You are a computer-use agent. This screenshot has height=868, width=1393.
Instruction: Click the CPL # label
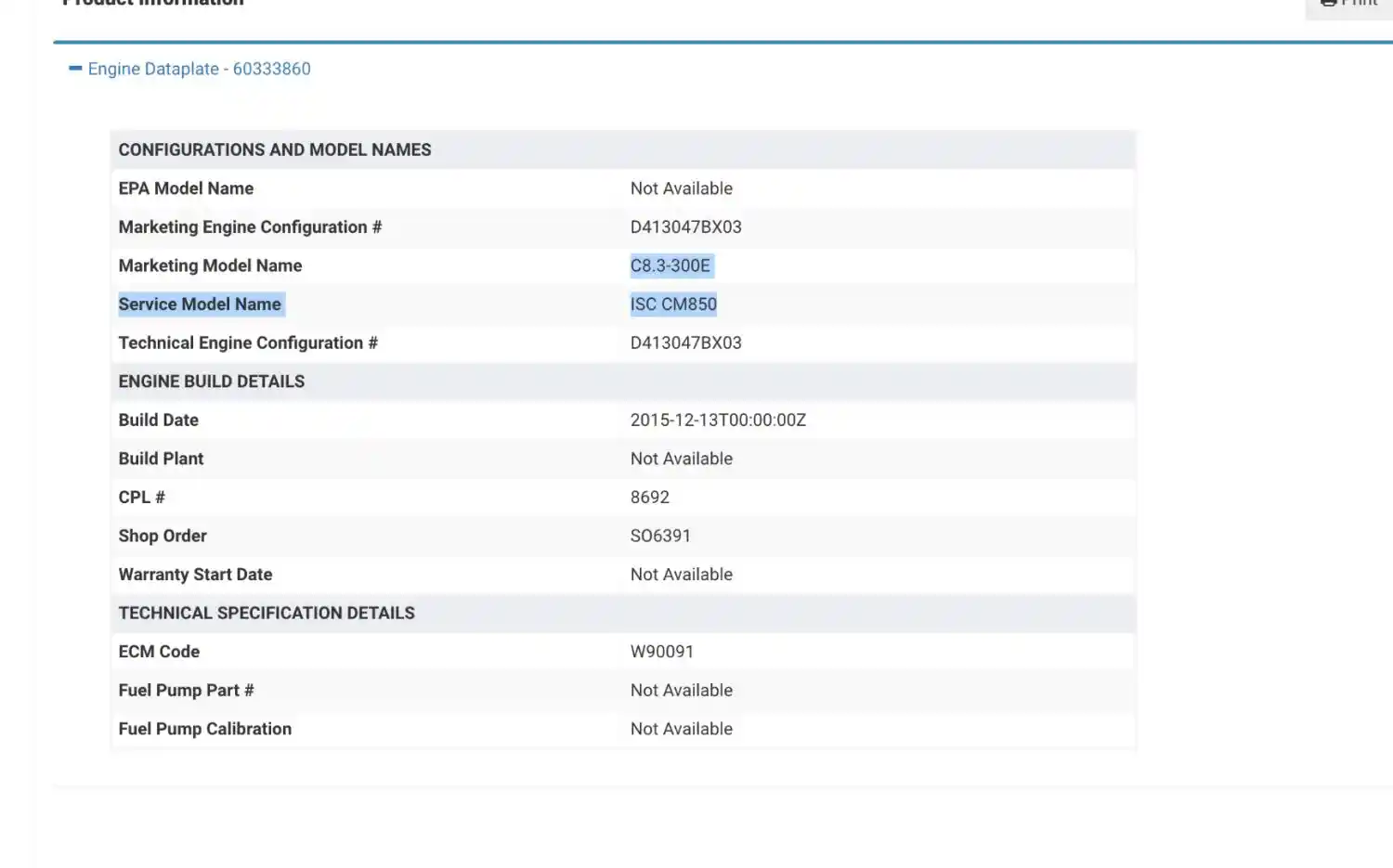(142, 498)
